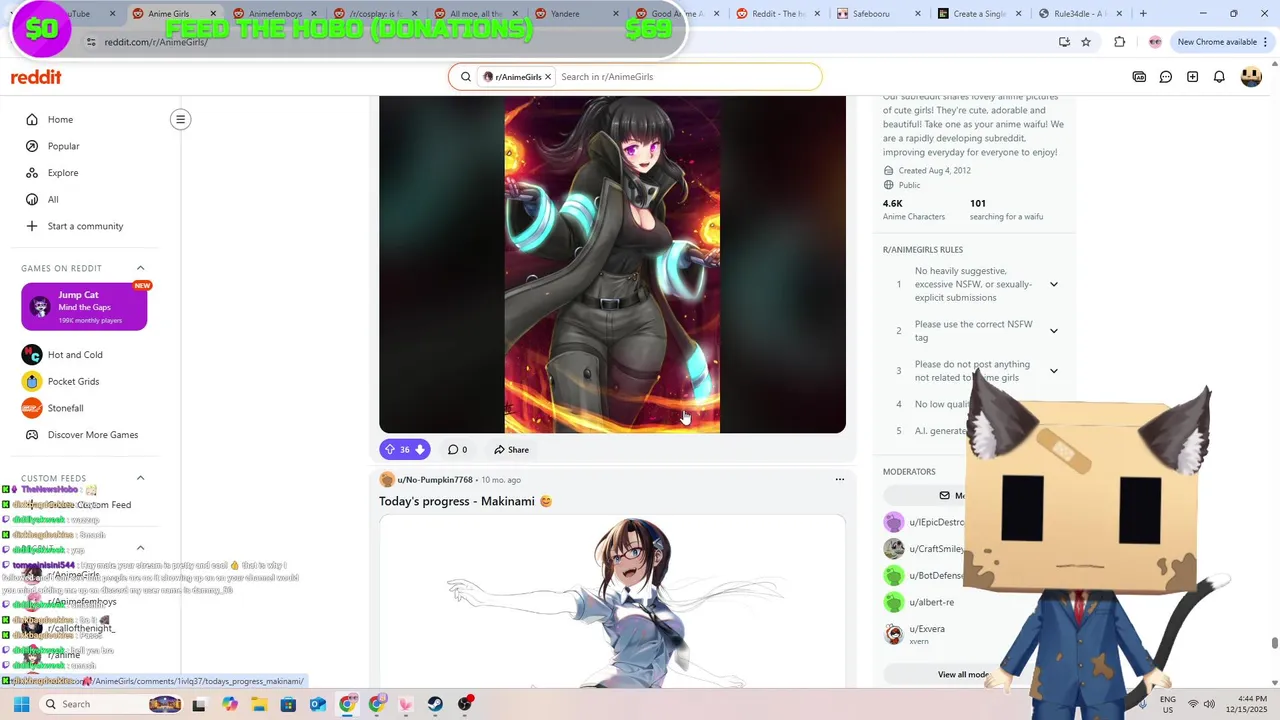Click the Windows taskbar Search box
The image size is (1280, 720).
point(112,704)
